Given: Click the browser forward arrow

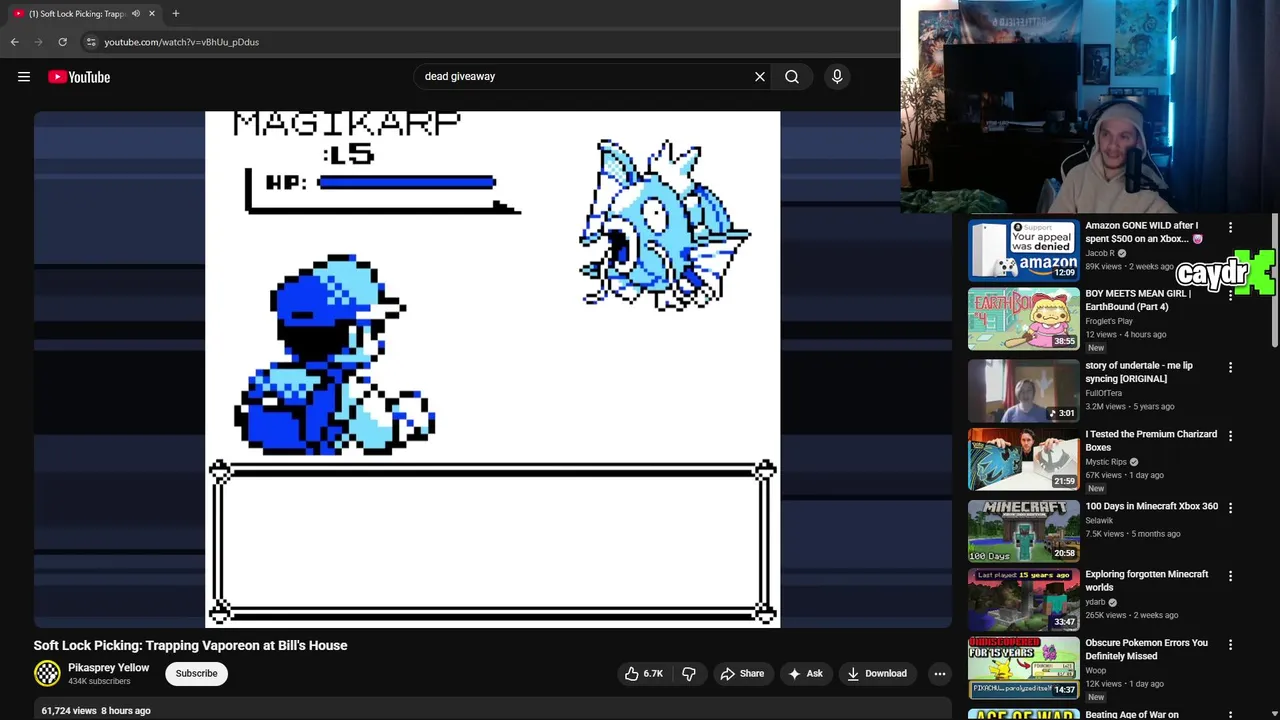Looking at the screenshot, I should pos(38,42).
